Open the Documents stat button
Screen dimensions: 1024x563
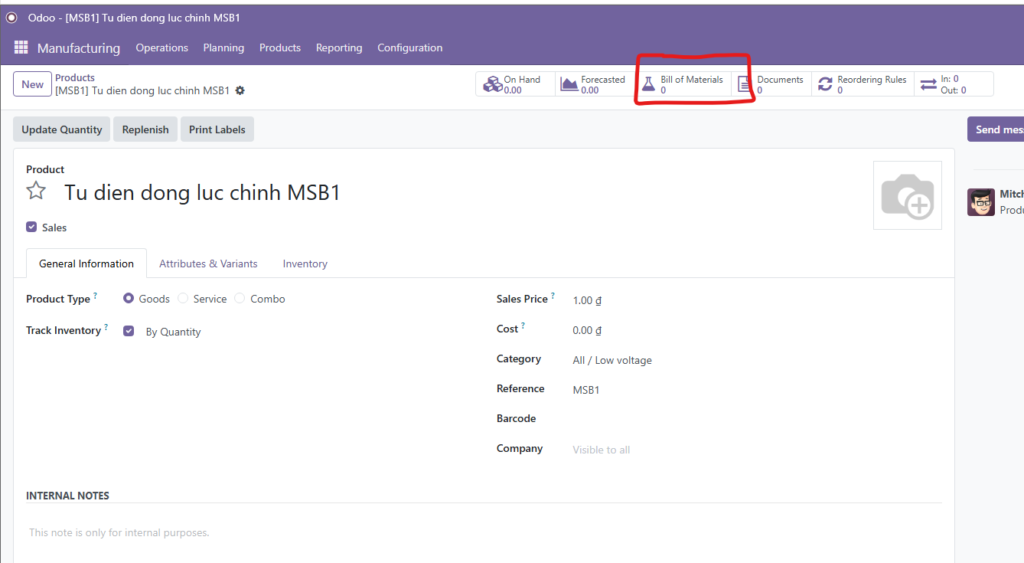coord(771,84)
